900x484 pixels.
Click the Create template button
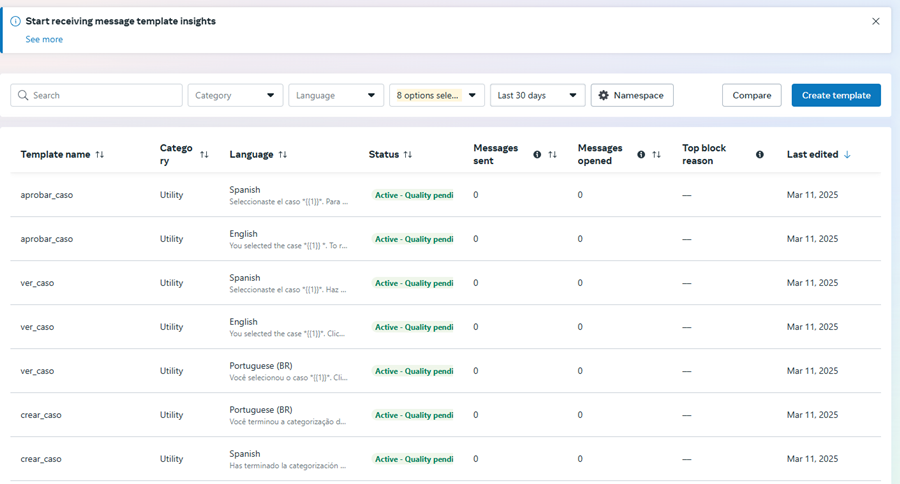[836, 95]
